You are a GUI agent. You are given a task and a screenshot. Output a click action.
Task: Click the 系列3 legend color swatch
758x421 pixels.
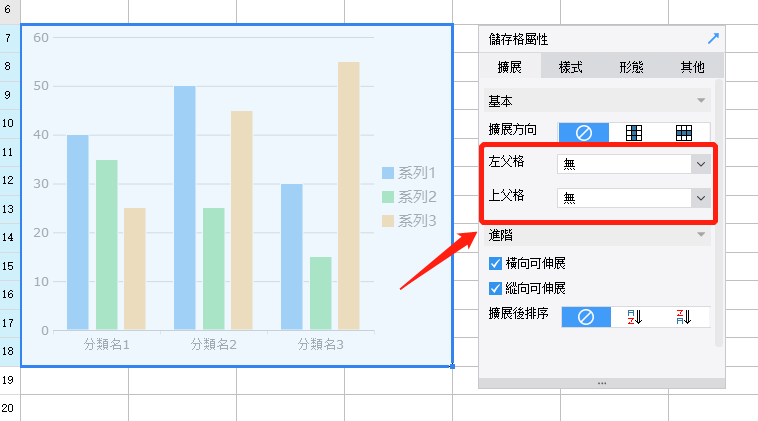388,221
